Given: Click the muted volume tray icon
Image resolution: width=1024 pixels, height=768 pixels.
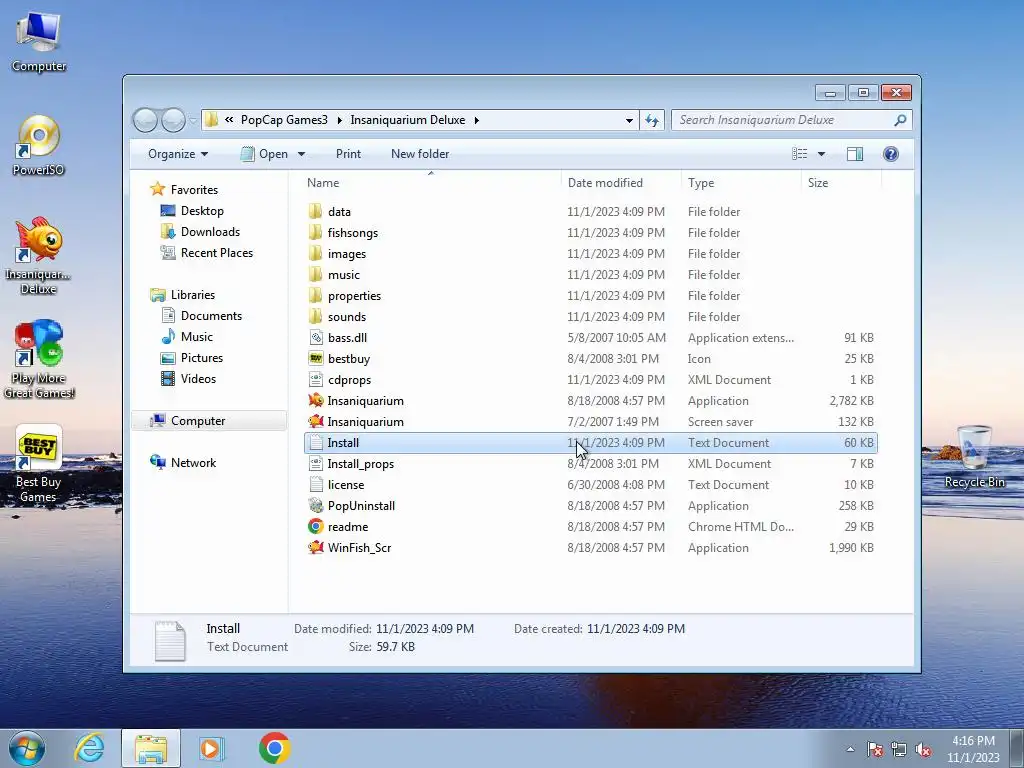Looking at the screenshot, I should [923, 750].
